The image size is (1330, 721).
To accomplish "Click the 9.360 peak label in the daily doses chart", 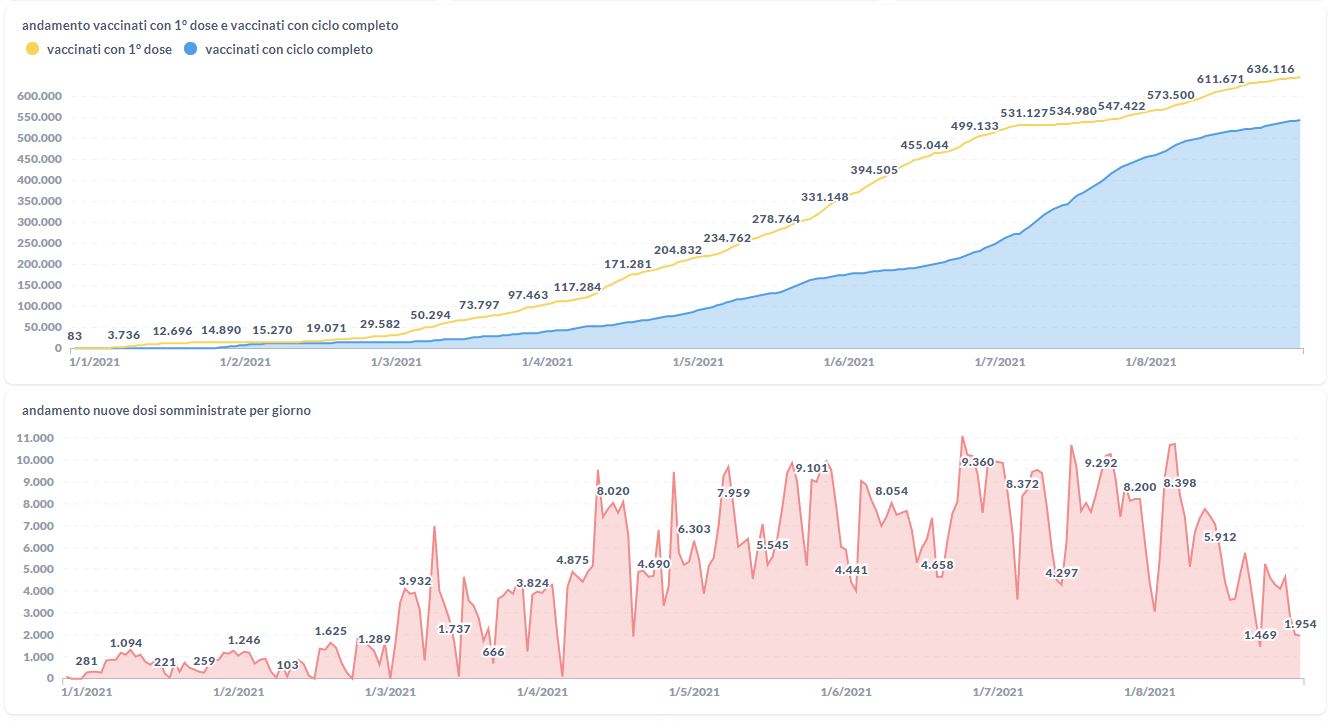I will pos(977,462).
